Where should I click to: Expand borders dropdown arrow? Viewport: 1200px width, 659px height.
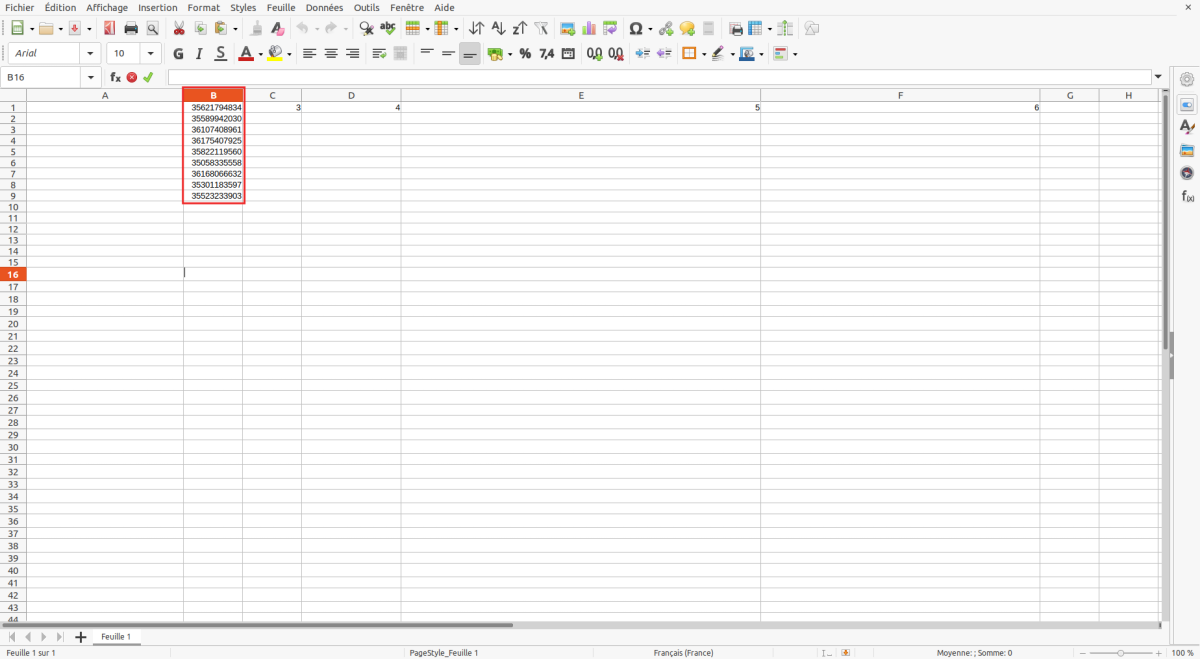point(703,54)
